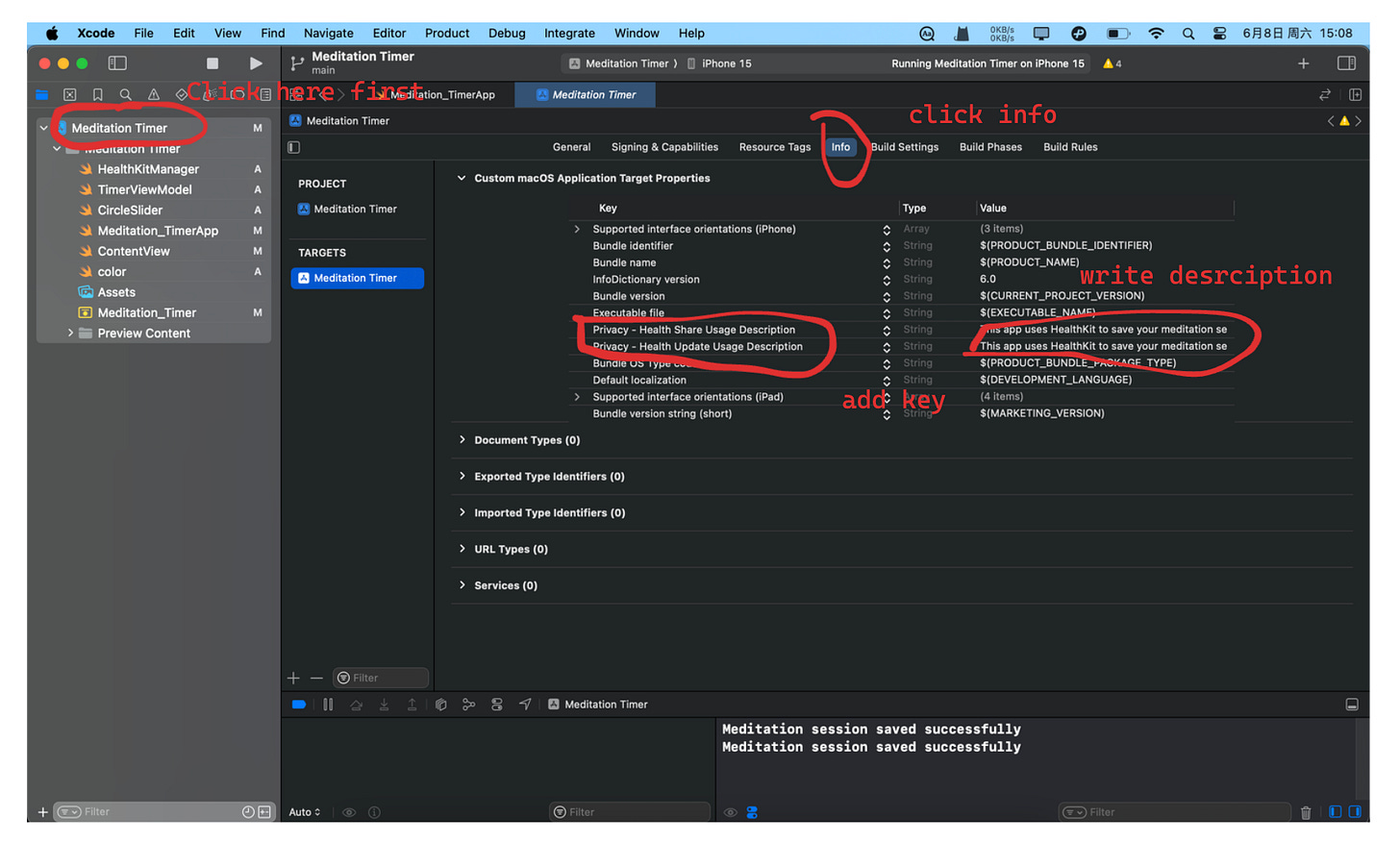This screenshot has height=842, width=1400.
Task: Expand Supported interface orientations (iPad)
Action: [x=577, y=397]
